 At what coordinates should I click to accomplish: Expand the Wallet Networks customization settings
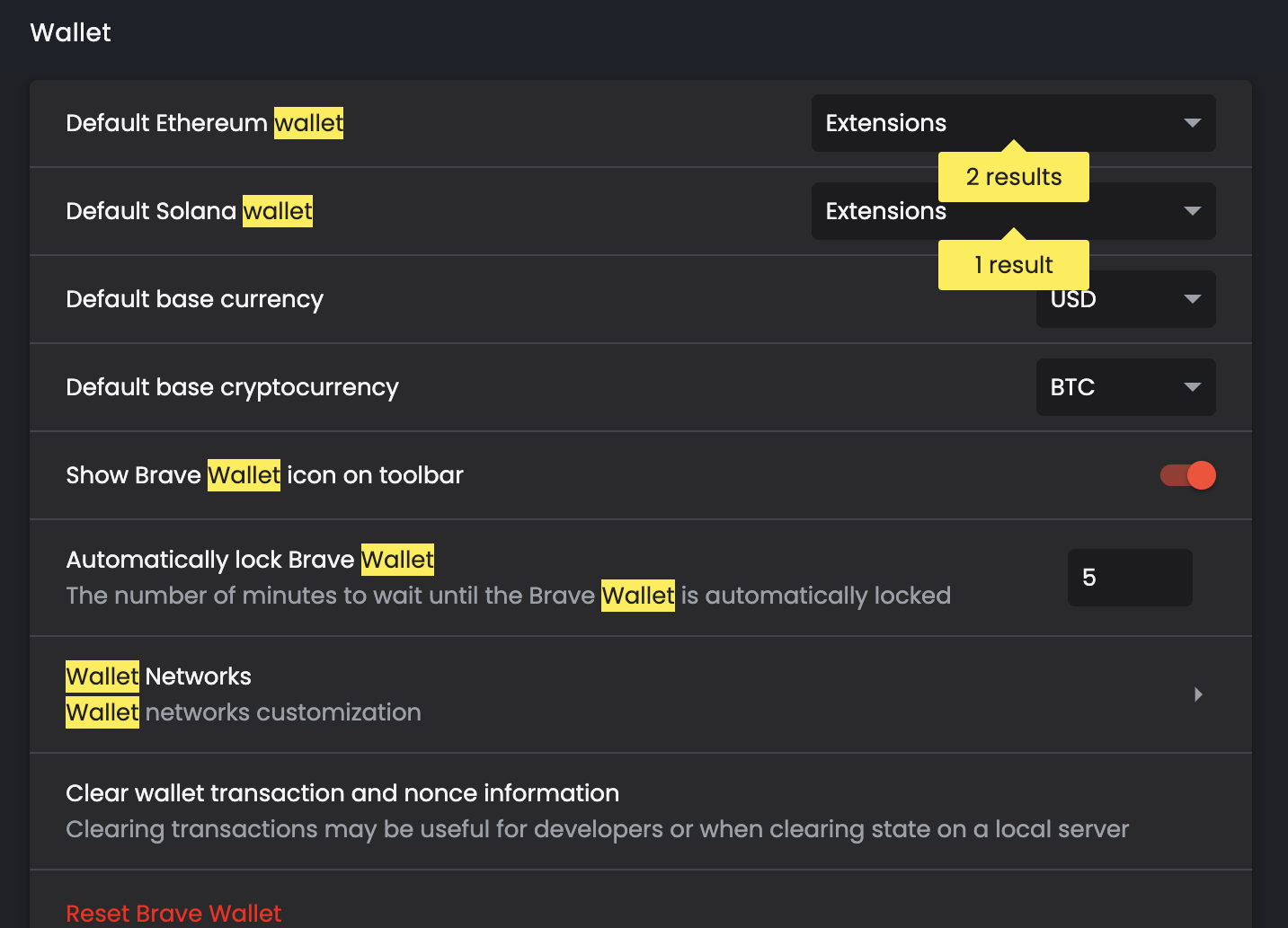tap(629, 694)
